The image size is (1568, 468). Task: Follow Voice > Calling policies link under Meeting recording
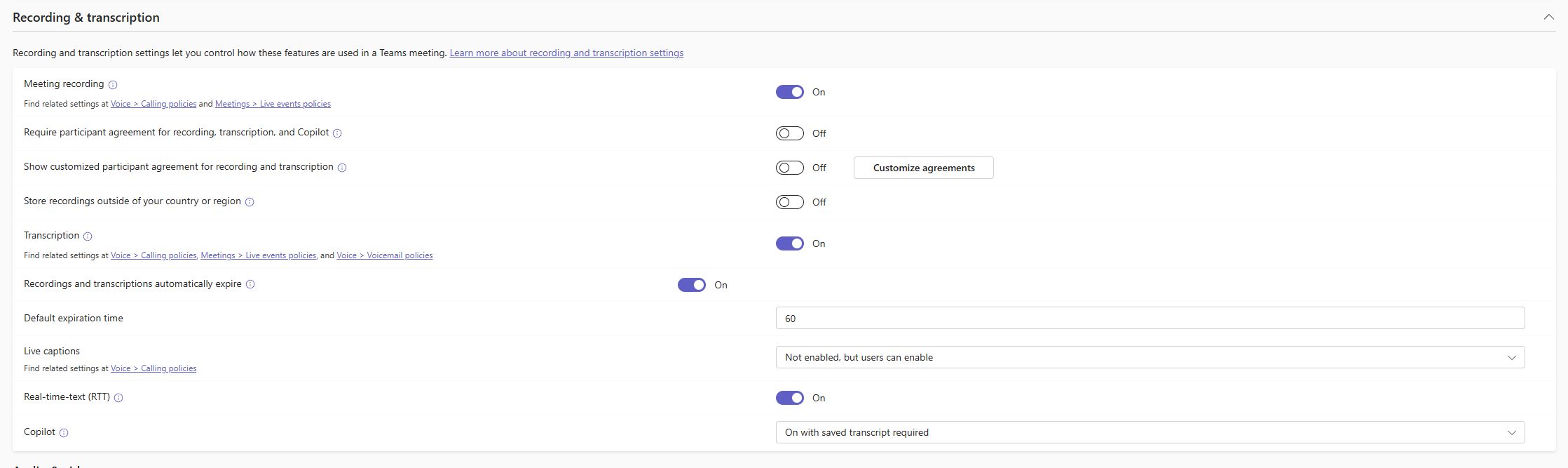[x=154, y=104]
